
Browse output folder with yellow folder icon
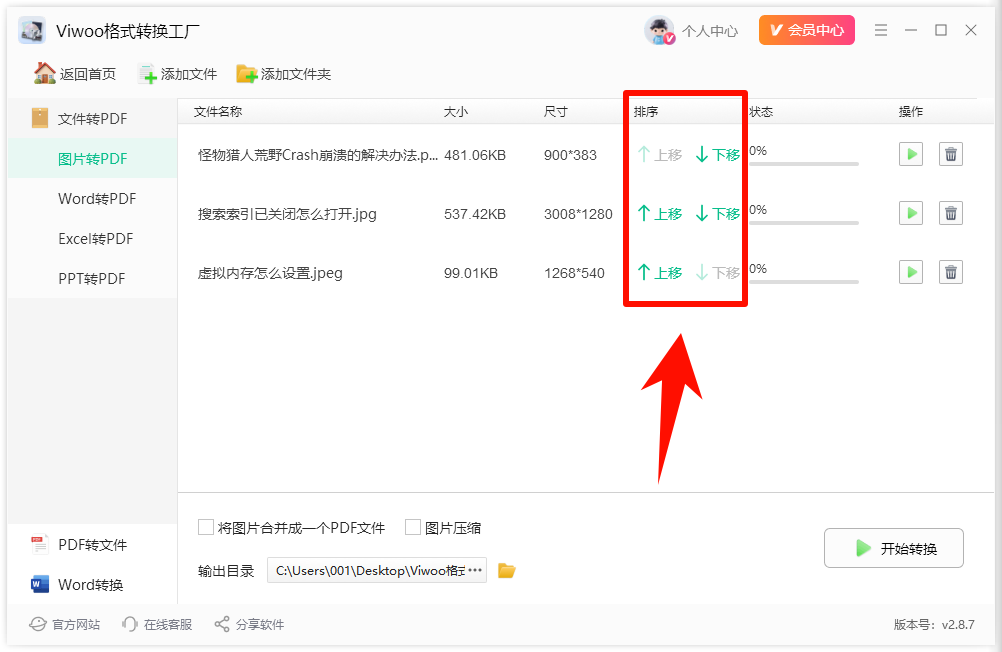click(507, 570)
